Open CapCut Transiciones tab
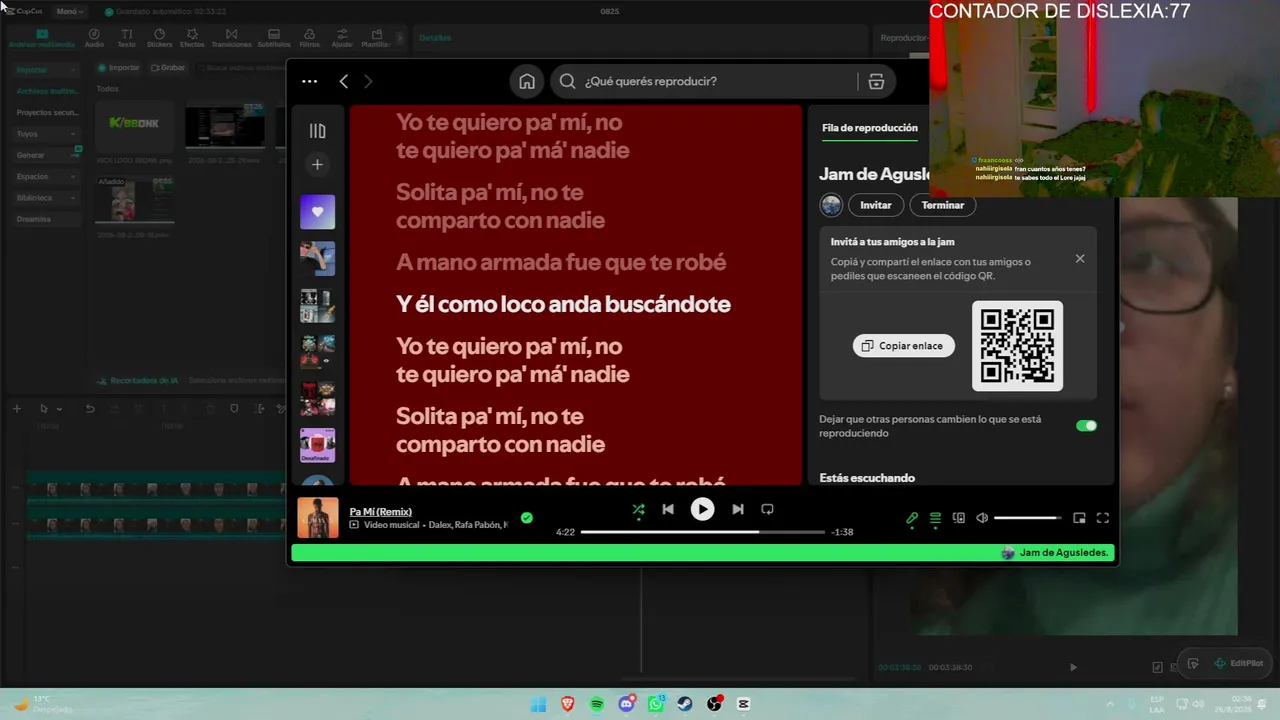This screenshot has height=720, width=1280. [232, 38]
